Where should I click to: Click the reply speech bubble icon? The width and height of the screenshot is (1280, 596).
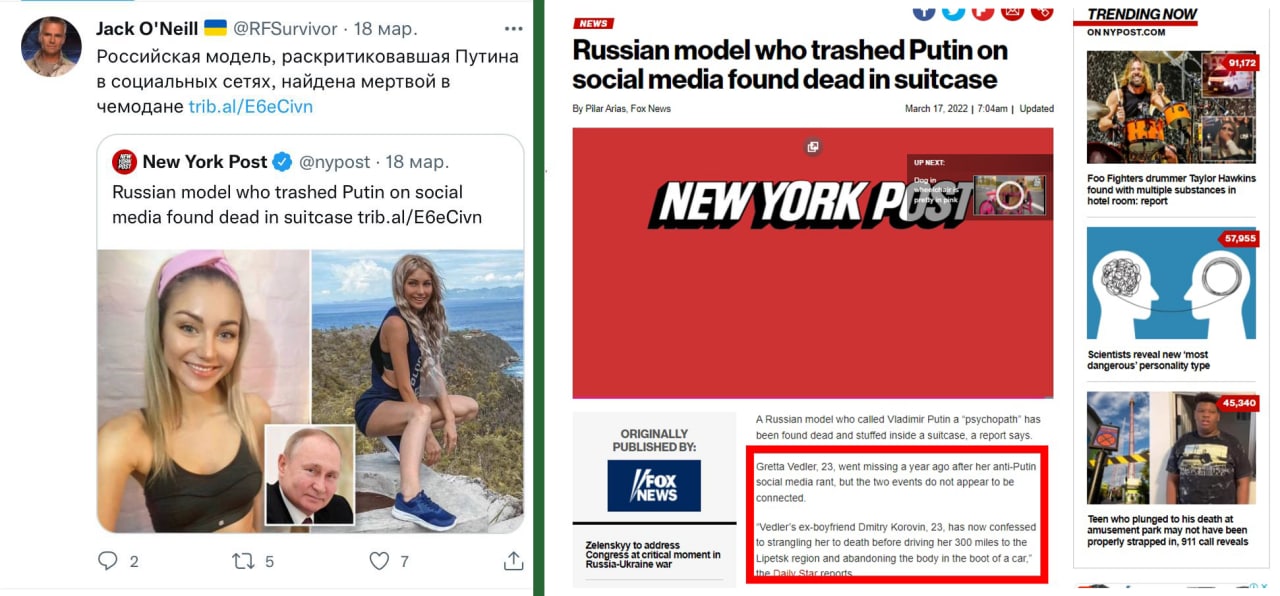[x=108, y=561]
